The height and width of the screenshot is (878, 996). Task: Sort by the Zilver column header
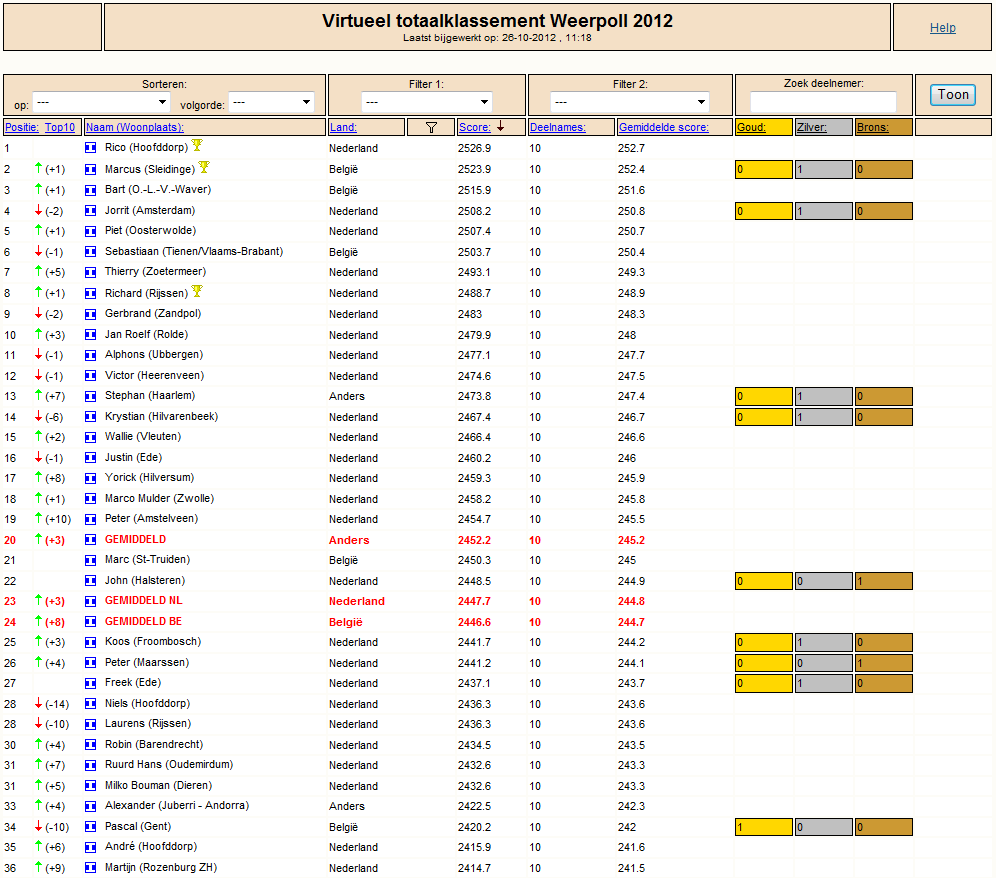coord(812,127)
